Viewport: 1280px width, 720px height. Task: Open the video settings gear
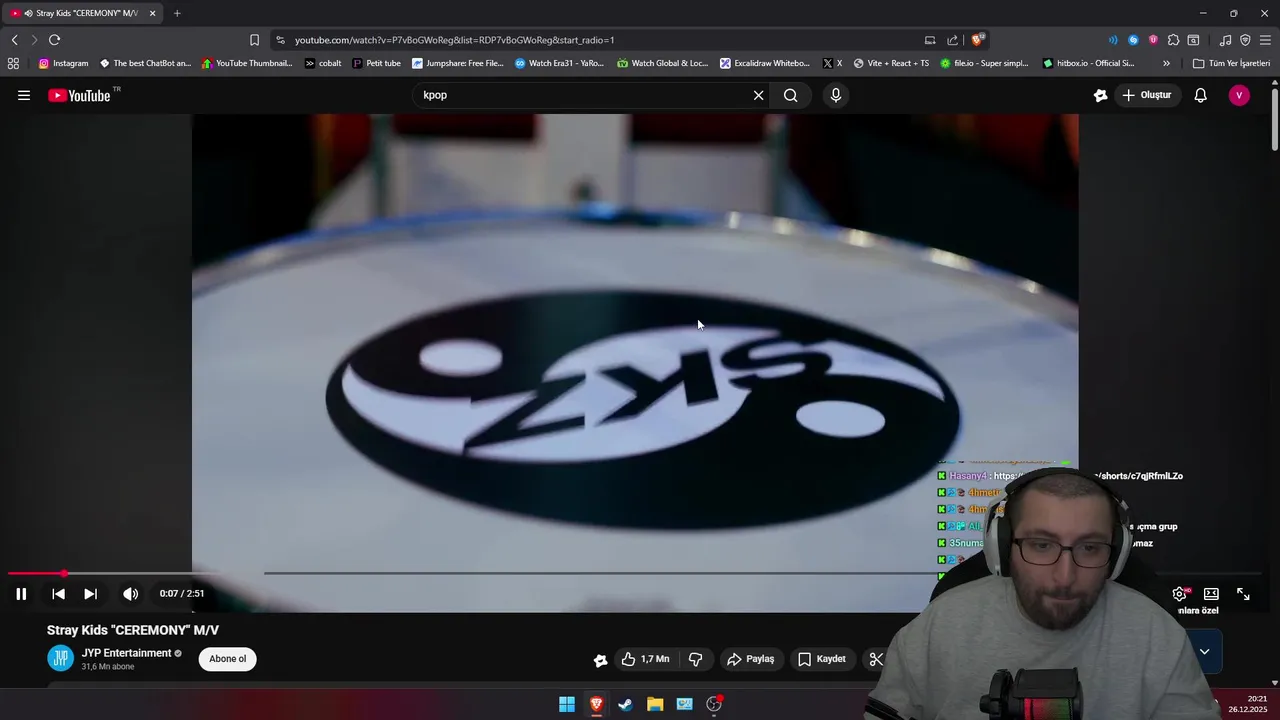coord(1180,594)
